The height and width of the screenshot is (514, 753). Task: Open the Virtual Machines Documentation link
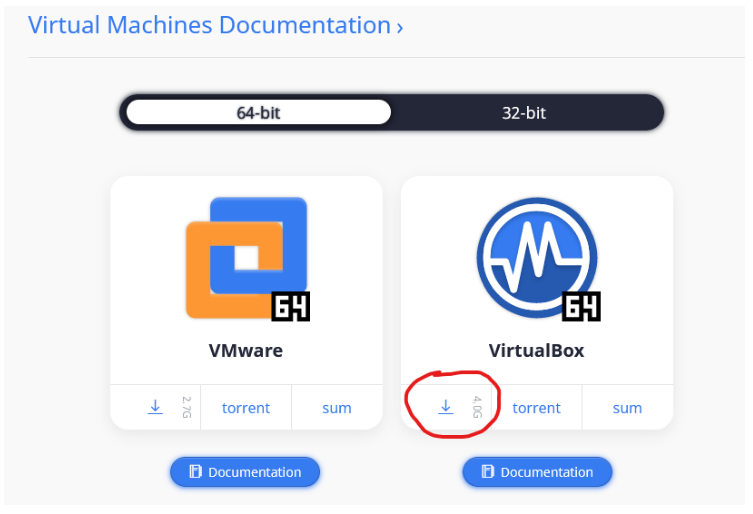(215, 25)
